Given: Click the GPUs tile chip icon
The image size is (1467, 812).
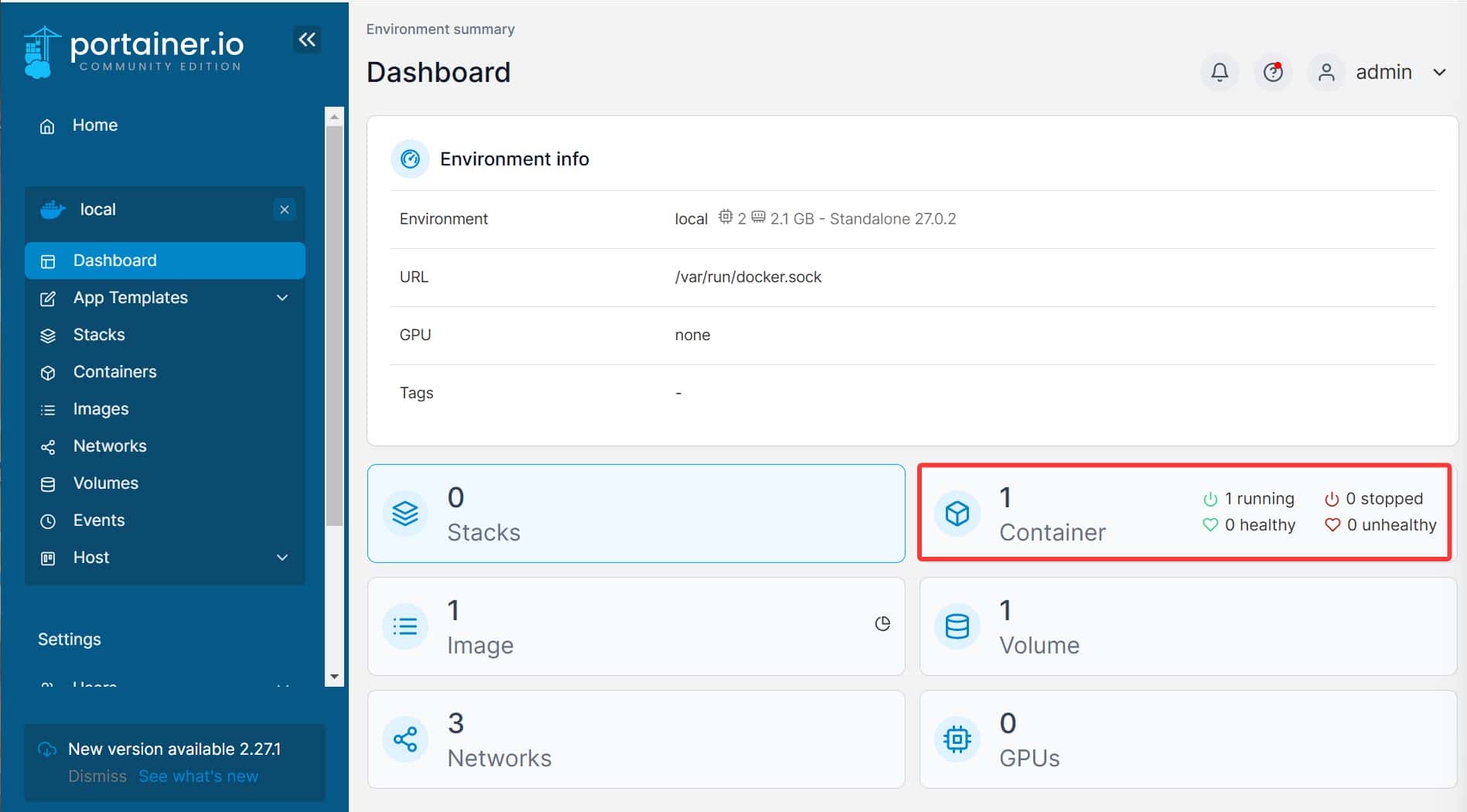Looking at the screenshot, I should [957, 739].
